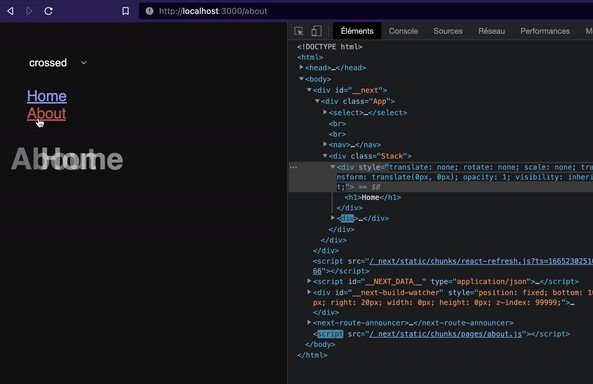Open the react-refresh.js script link

pyautogui.click(x=481, y=261)
